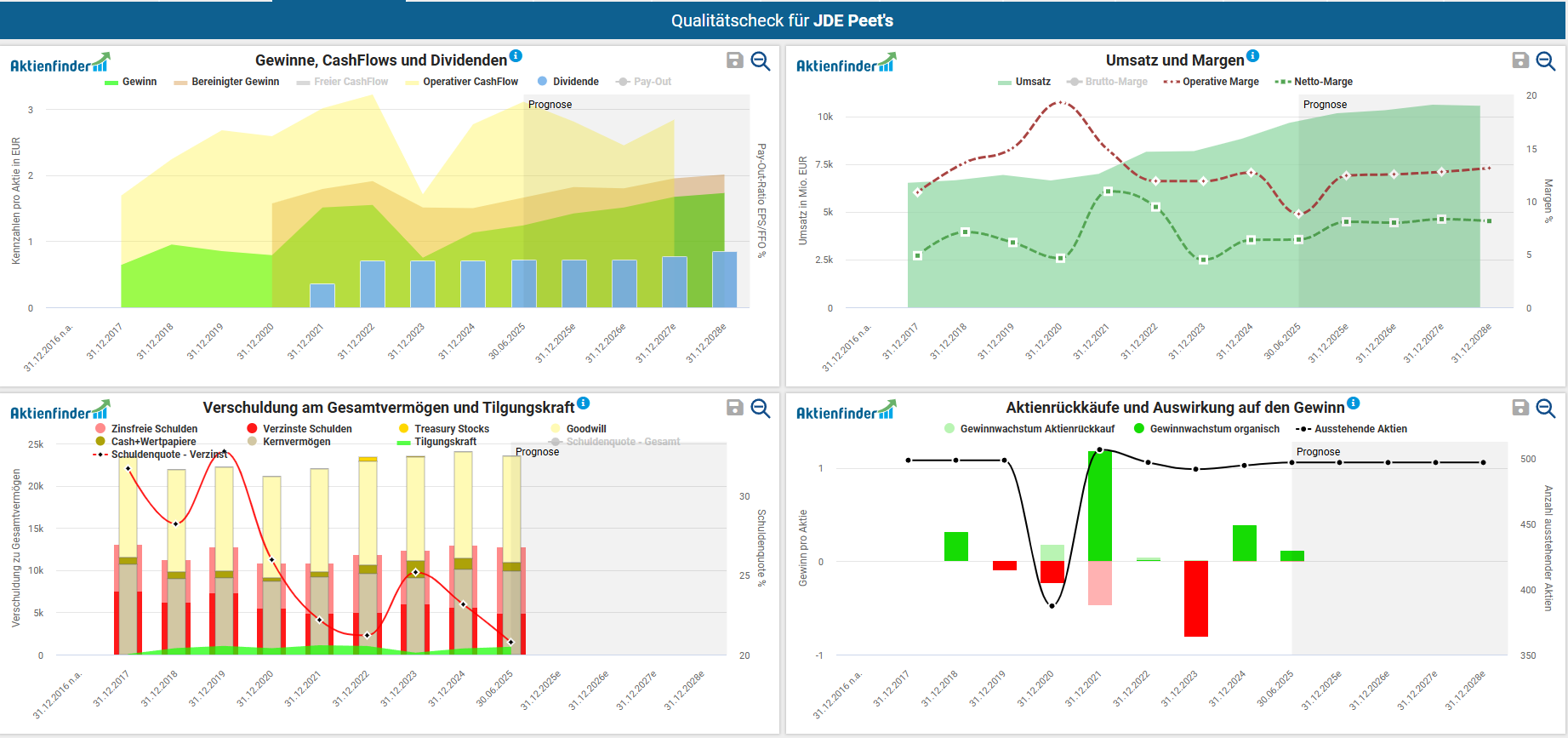Toggle the Goodwill legend color marker

click(x=556, y=429)
